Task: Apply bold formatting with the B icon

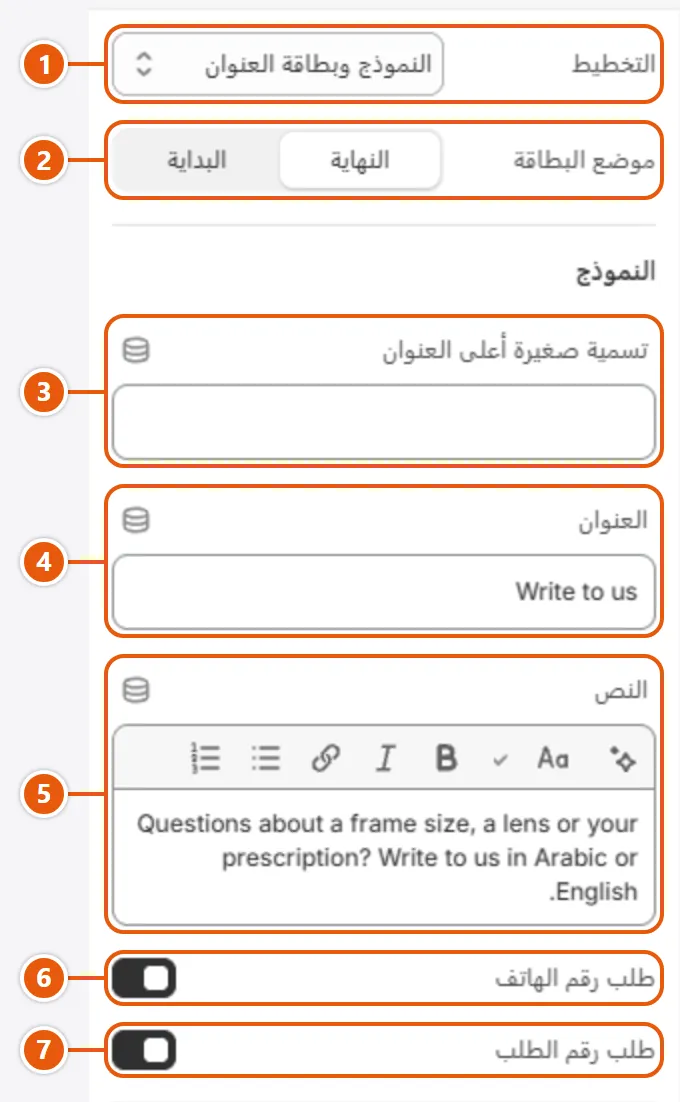Action: 446,758
